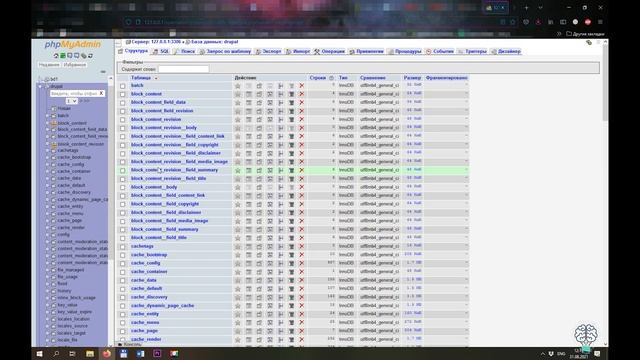The width and height of the screenshot is (640, 360).
Task: Select the cache_page row checkbox
Action: click(x=122, y=331)
